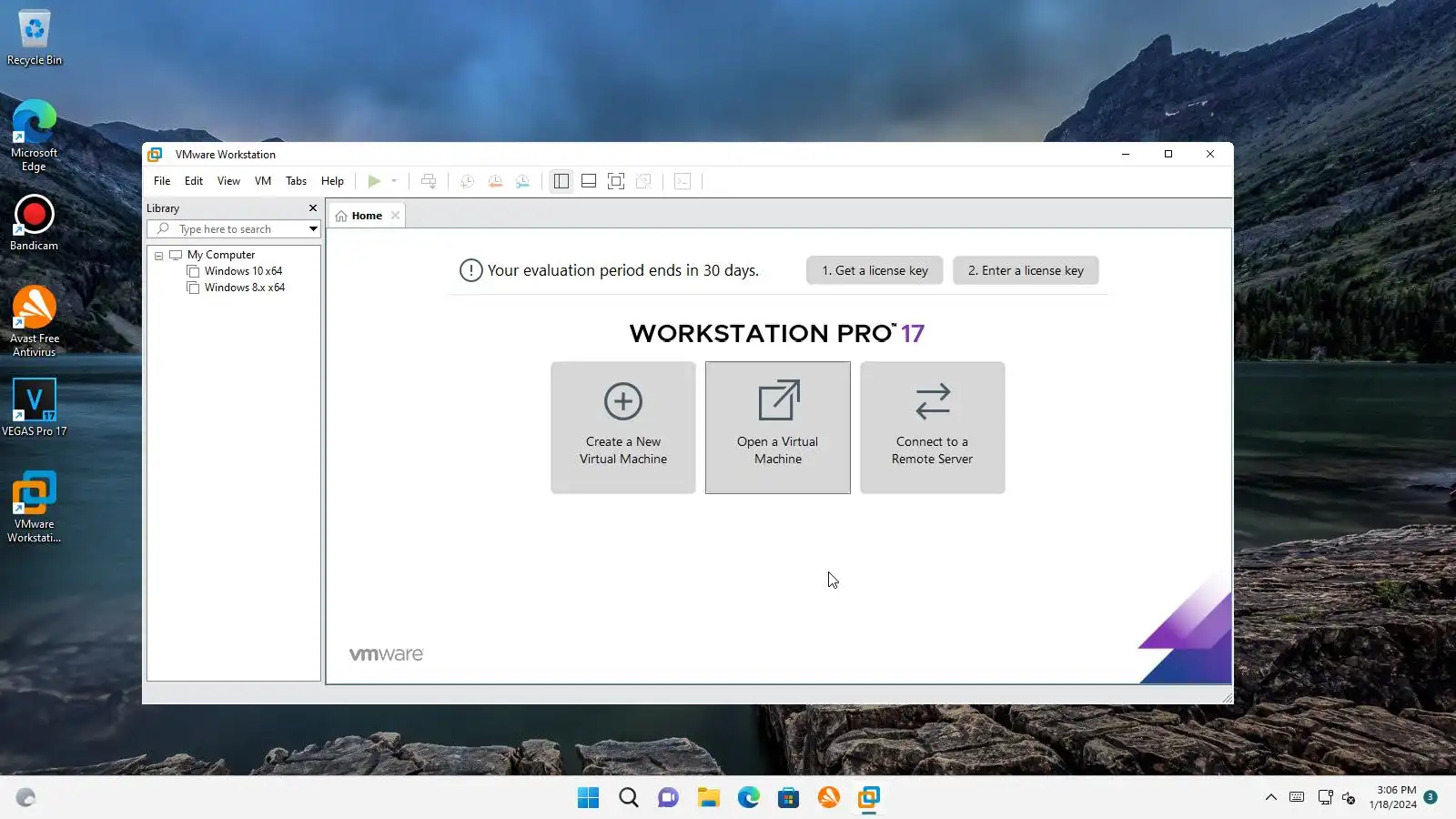The image size is (1456, 819).
Task: Close the VMware Workstation window
Action: pyautogui.click(x=1210, y=155)
